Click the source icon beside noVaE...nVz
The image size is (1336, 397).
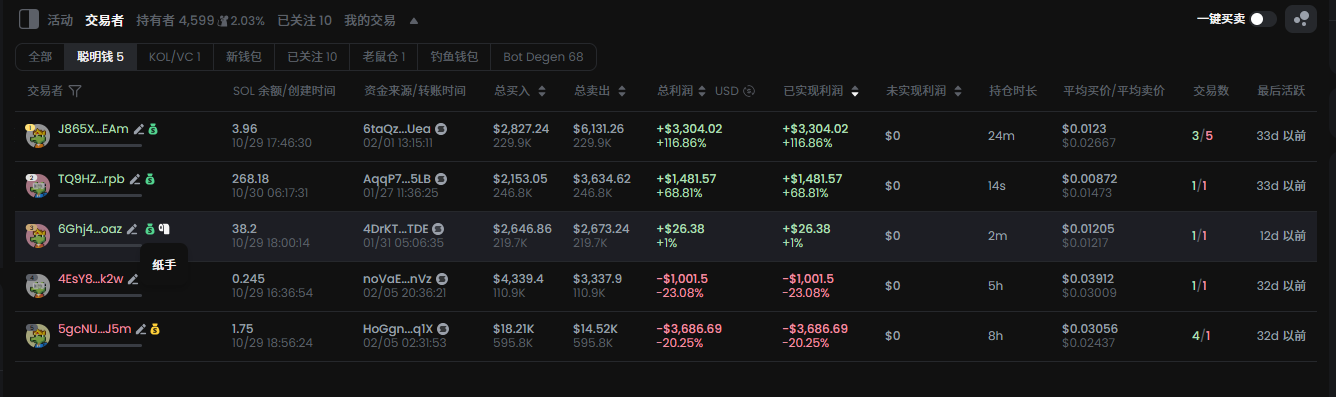(442, 279)
